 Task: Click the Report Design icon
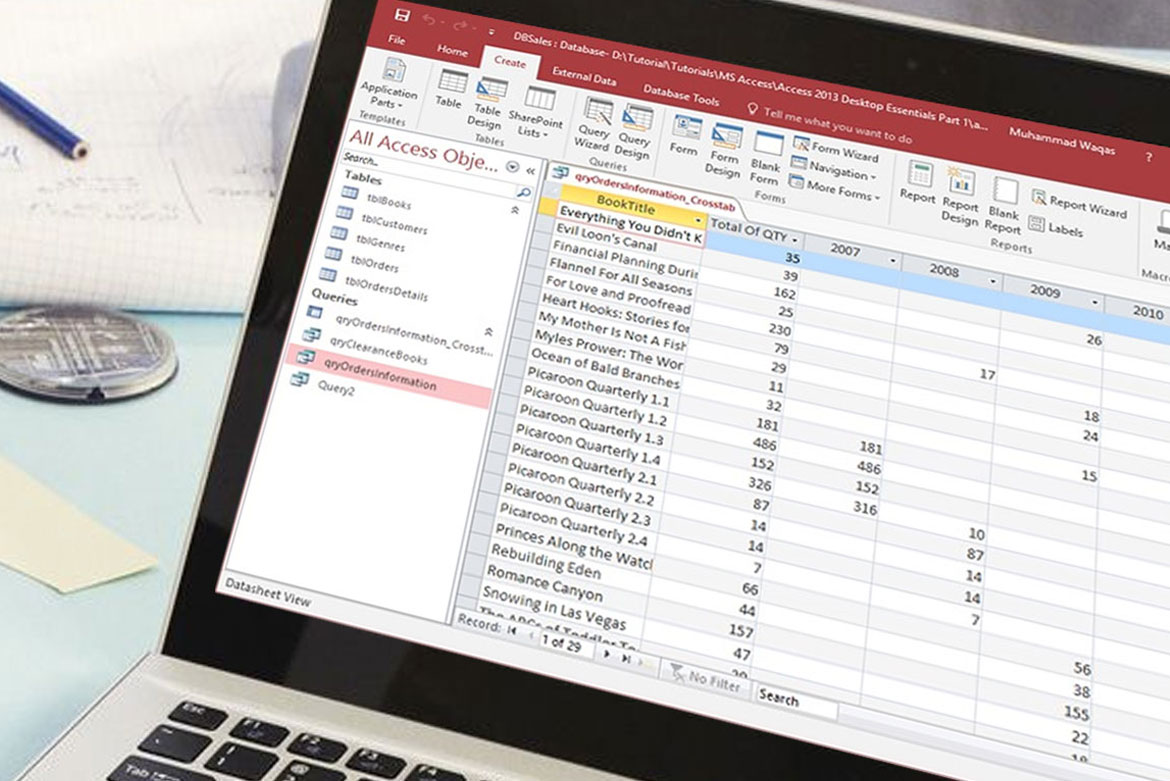(960, 195)
